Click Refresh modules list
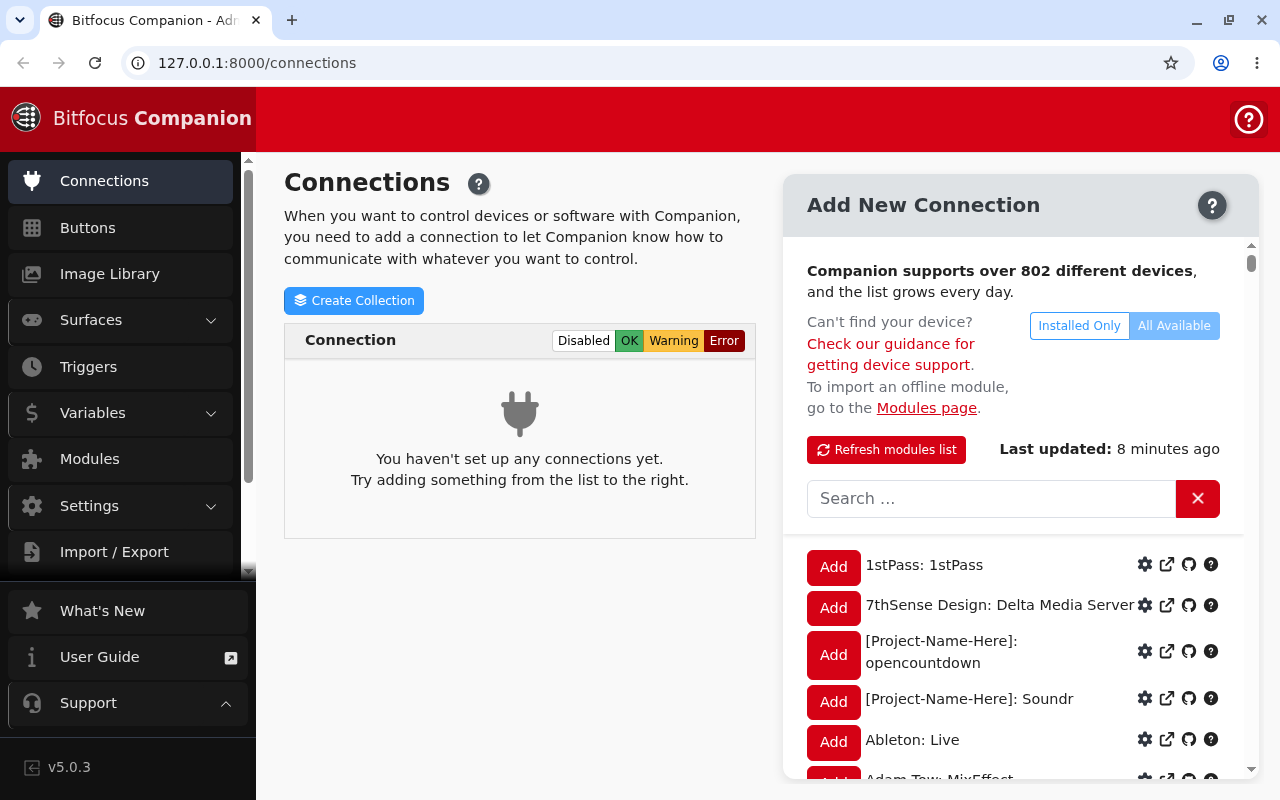This screenshot has width=1280, height=800. (886, 450)
